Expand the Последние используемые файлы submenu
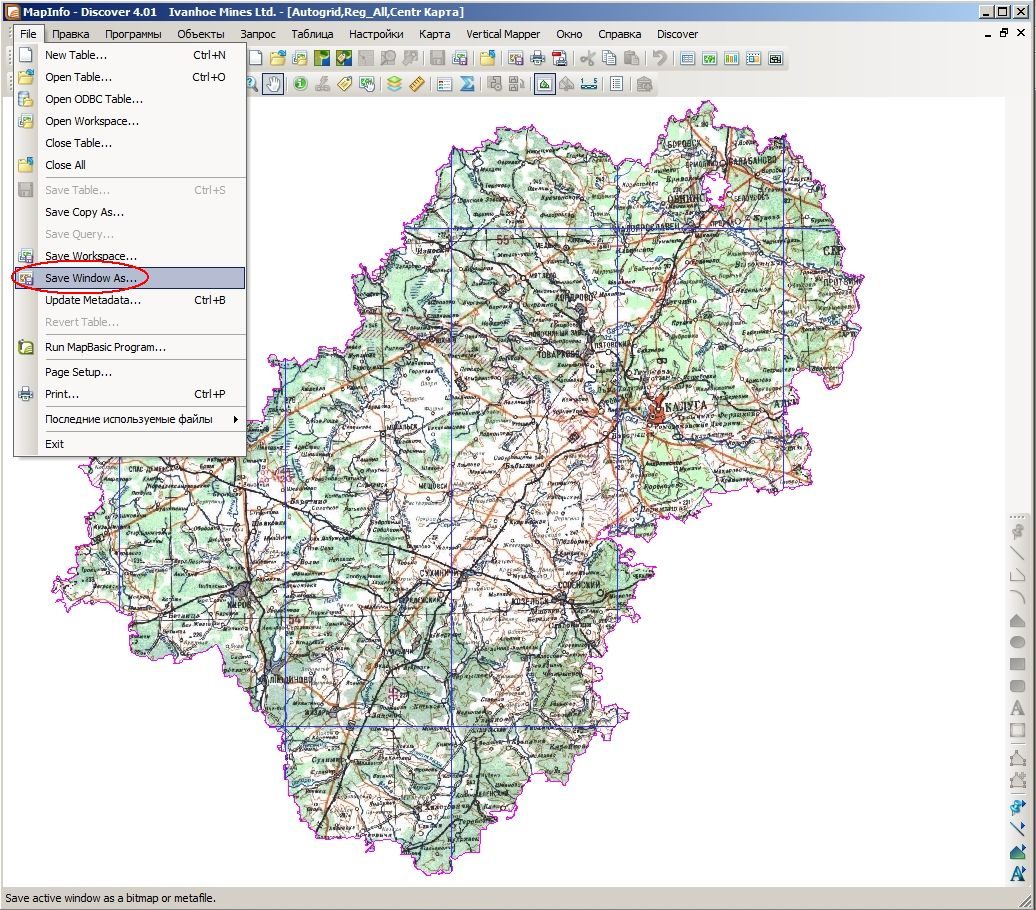Screen dimensions: 1036x910 coord(130,419)
